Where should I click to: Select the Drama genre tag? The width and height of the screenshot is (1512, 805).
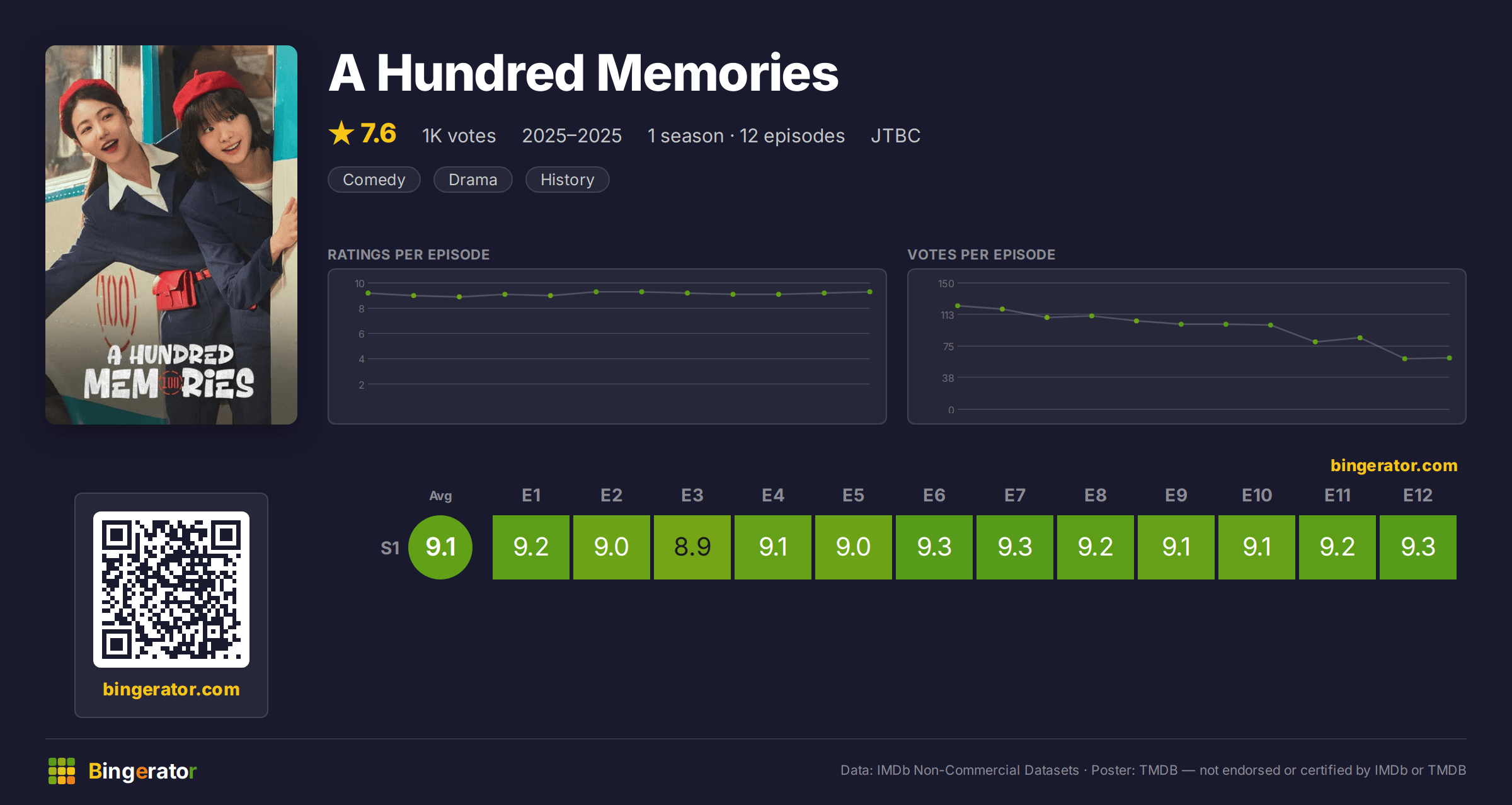[x=473, y=180]
